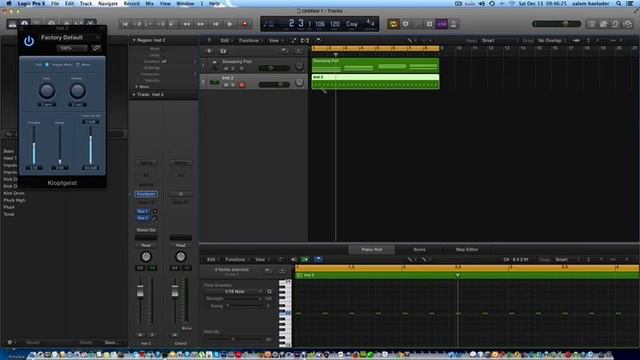This screenshot has width=640, height=360.
Task: Open the Record menu
Action: coord(131,3)
